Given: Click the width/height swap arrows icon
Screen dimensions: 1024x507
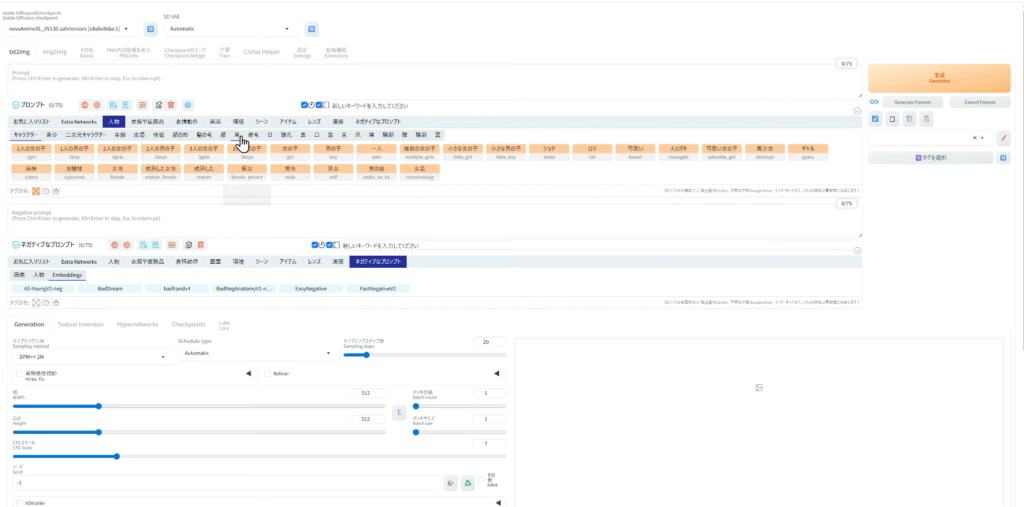Looking at the screenshot, I should tap(399, 412).
